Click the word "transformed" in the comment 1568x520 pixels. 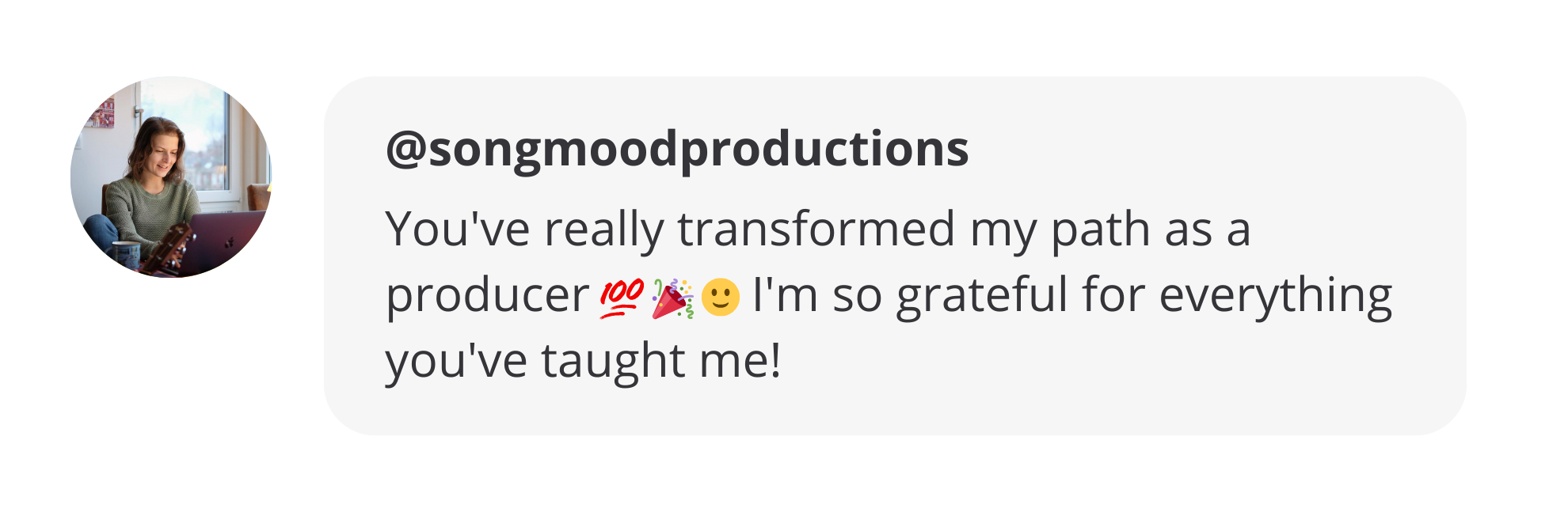click(x=816, y=230)
